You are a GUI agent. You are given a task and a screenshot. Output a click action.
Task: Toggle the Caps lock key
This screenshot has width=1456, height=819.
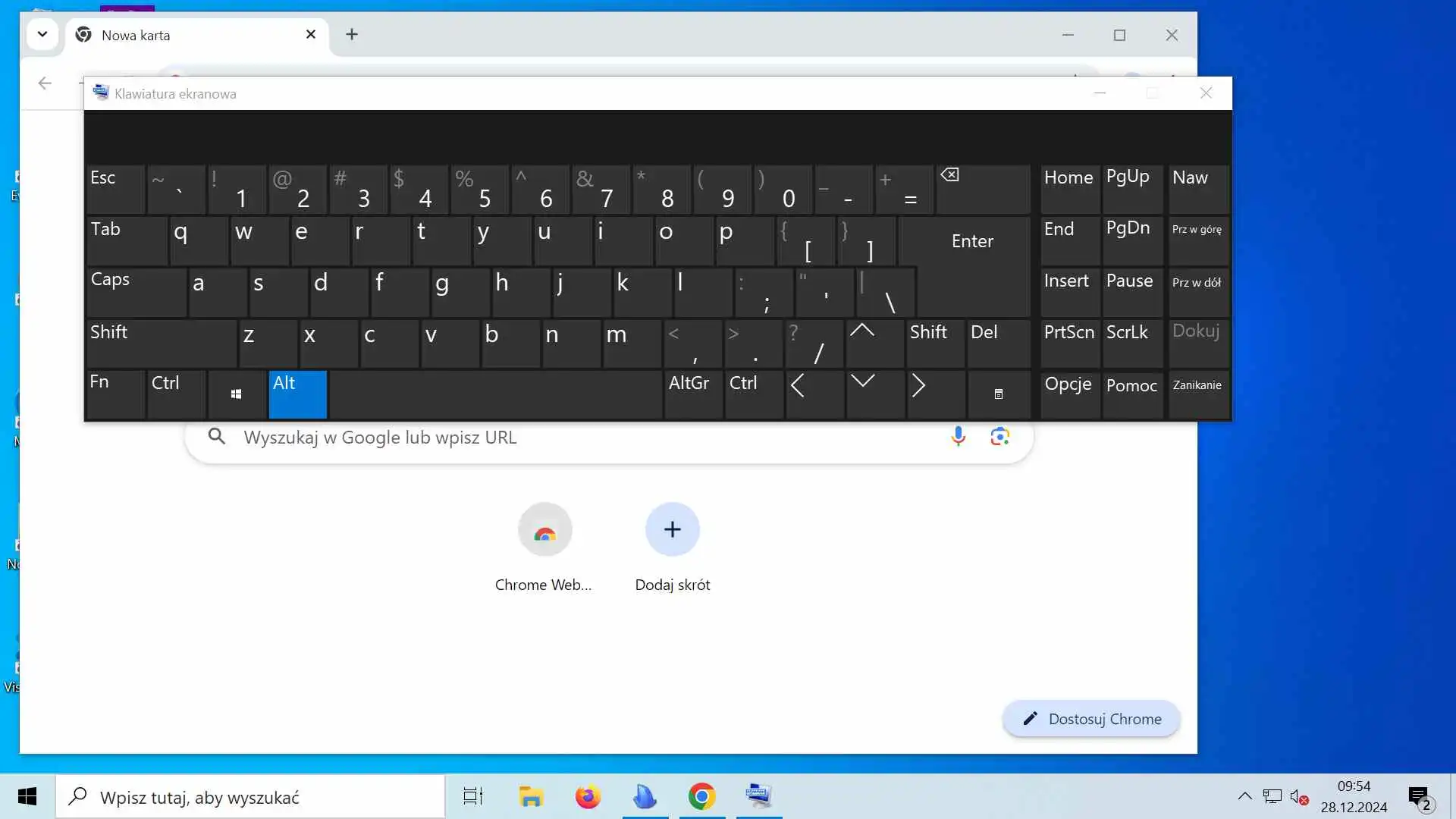click(136, 292)
